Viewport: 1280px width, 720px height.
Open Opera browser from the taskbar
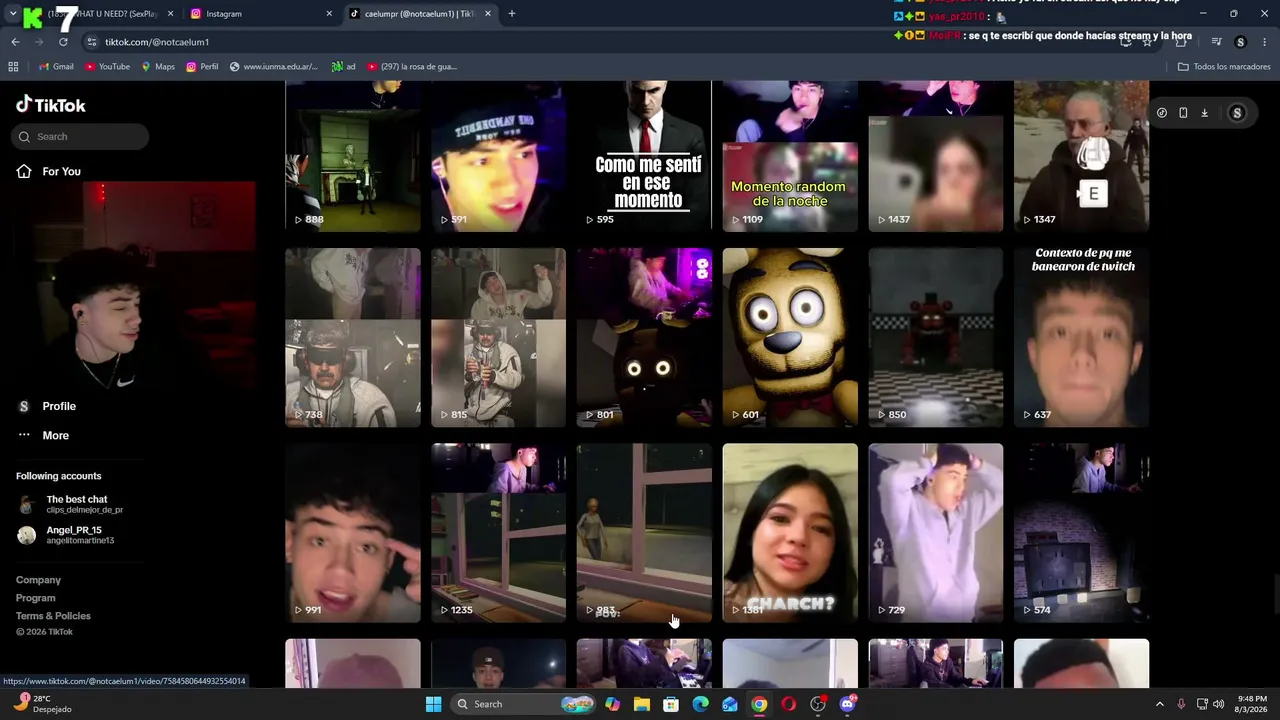[789, 704]
